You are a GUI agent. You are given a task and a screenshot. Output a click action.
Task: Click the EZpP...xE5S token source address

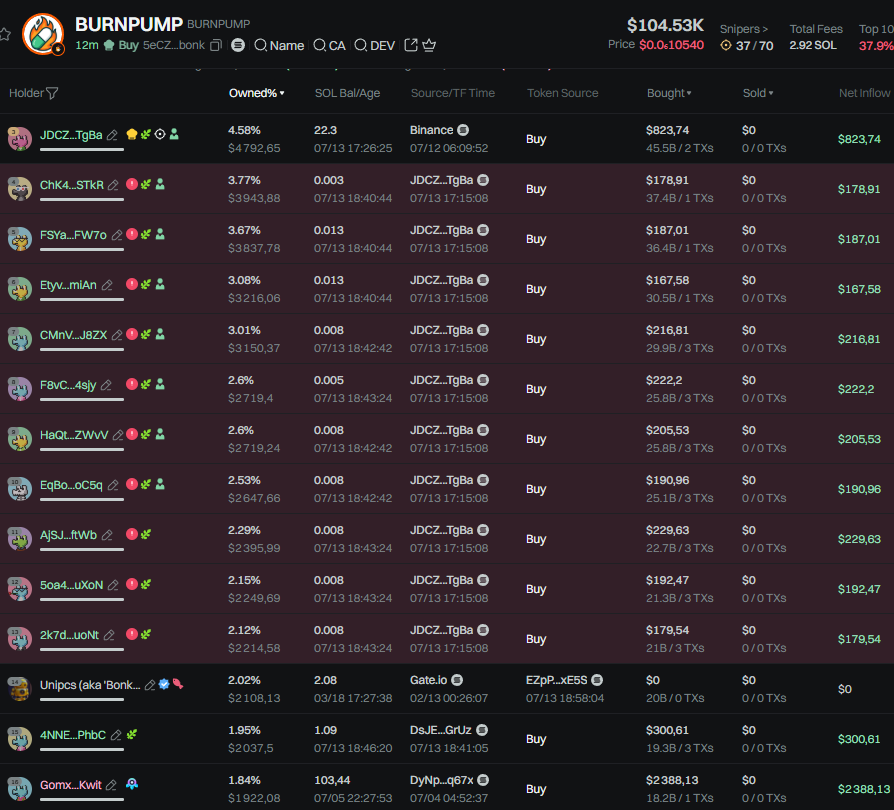556,680
